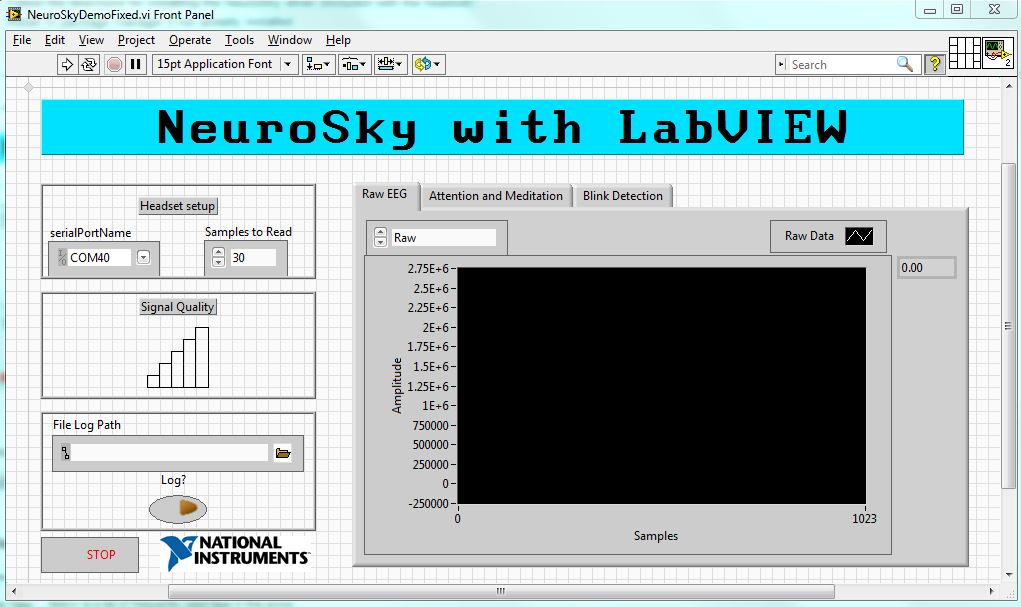
Task: Toggle the Log? button
Action: coord(178,509)
